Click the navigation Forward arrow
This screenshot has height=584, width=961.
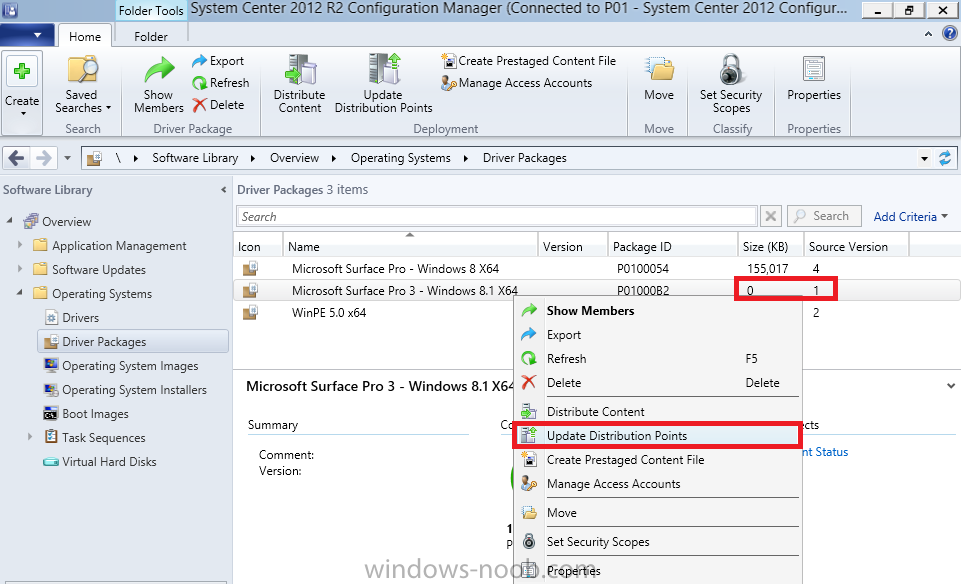[x=44, y=158]
